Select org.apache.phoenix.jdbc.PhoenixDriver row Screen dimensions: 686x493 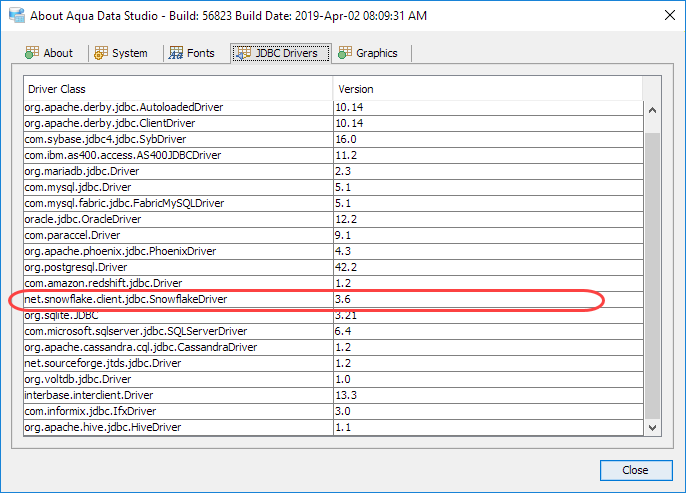coord(333,251)
